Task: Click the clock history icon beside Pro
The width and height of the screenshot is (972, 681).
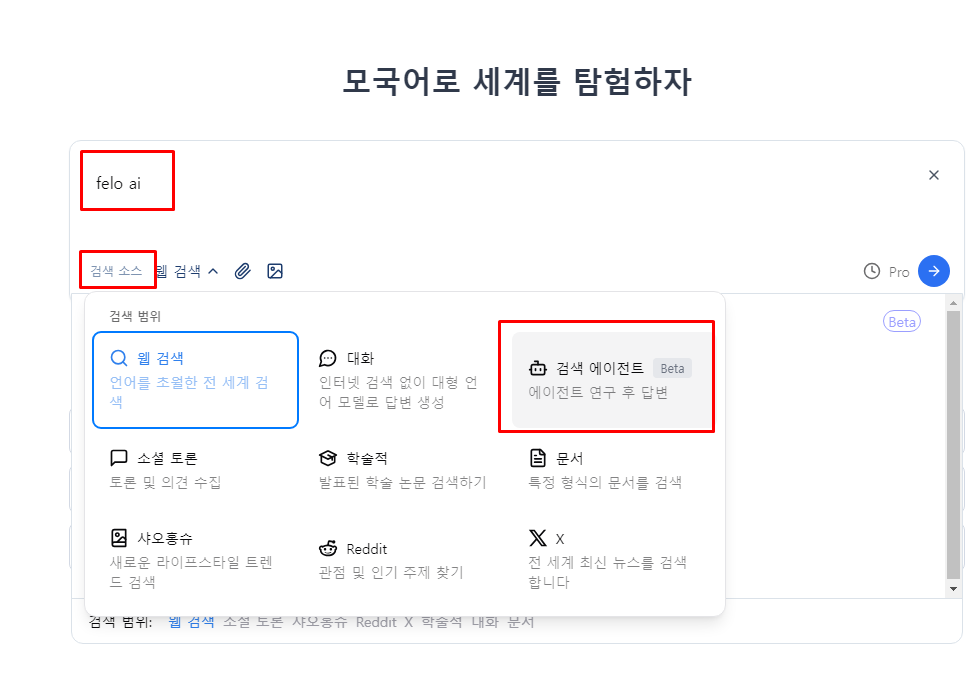Action: pyautogui.click(x=872, y=271)
